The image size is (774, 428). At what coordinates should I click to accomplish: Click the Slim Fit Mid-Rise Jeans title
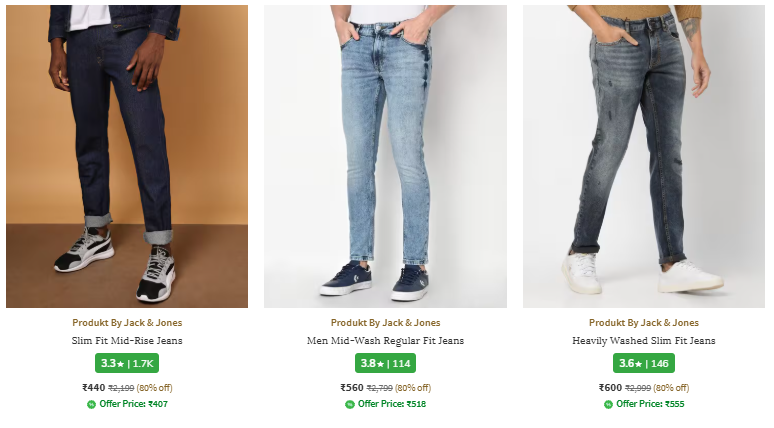pos(127,341)
